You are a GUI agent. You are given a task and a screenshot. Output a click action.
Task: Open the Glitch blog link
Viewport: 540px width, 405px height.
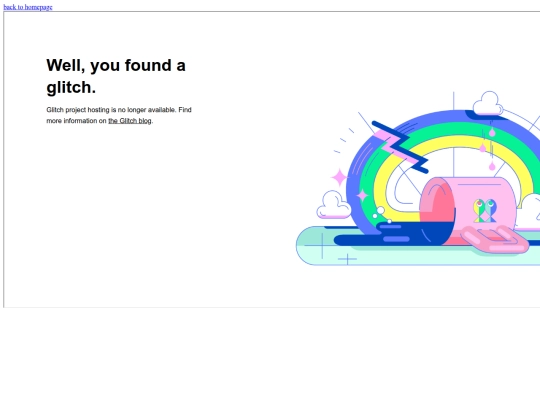(130, 121)
